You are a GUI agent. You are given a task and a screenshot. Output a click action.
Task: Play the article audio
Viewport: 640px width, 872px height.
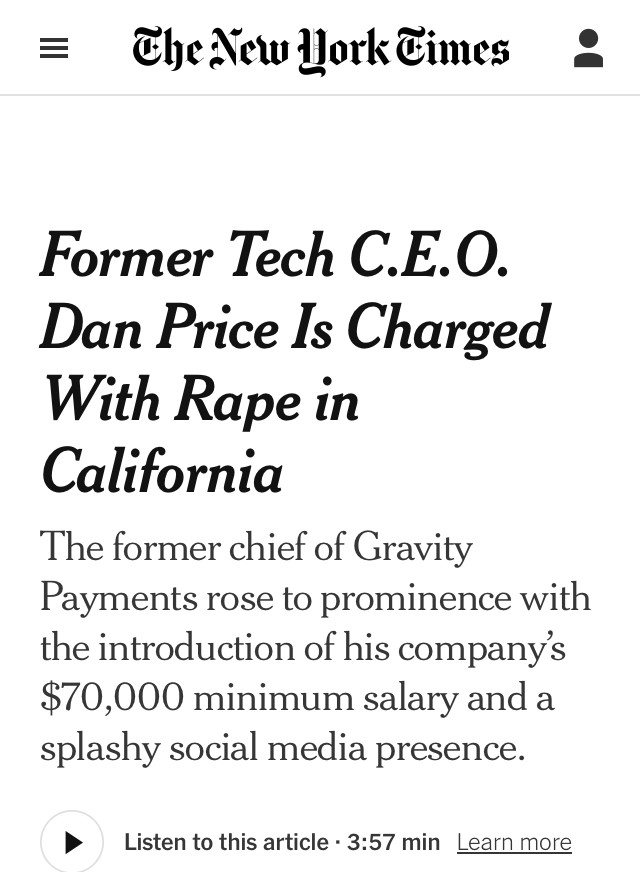tap(72, 841)
